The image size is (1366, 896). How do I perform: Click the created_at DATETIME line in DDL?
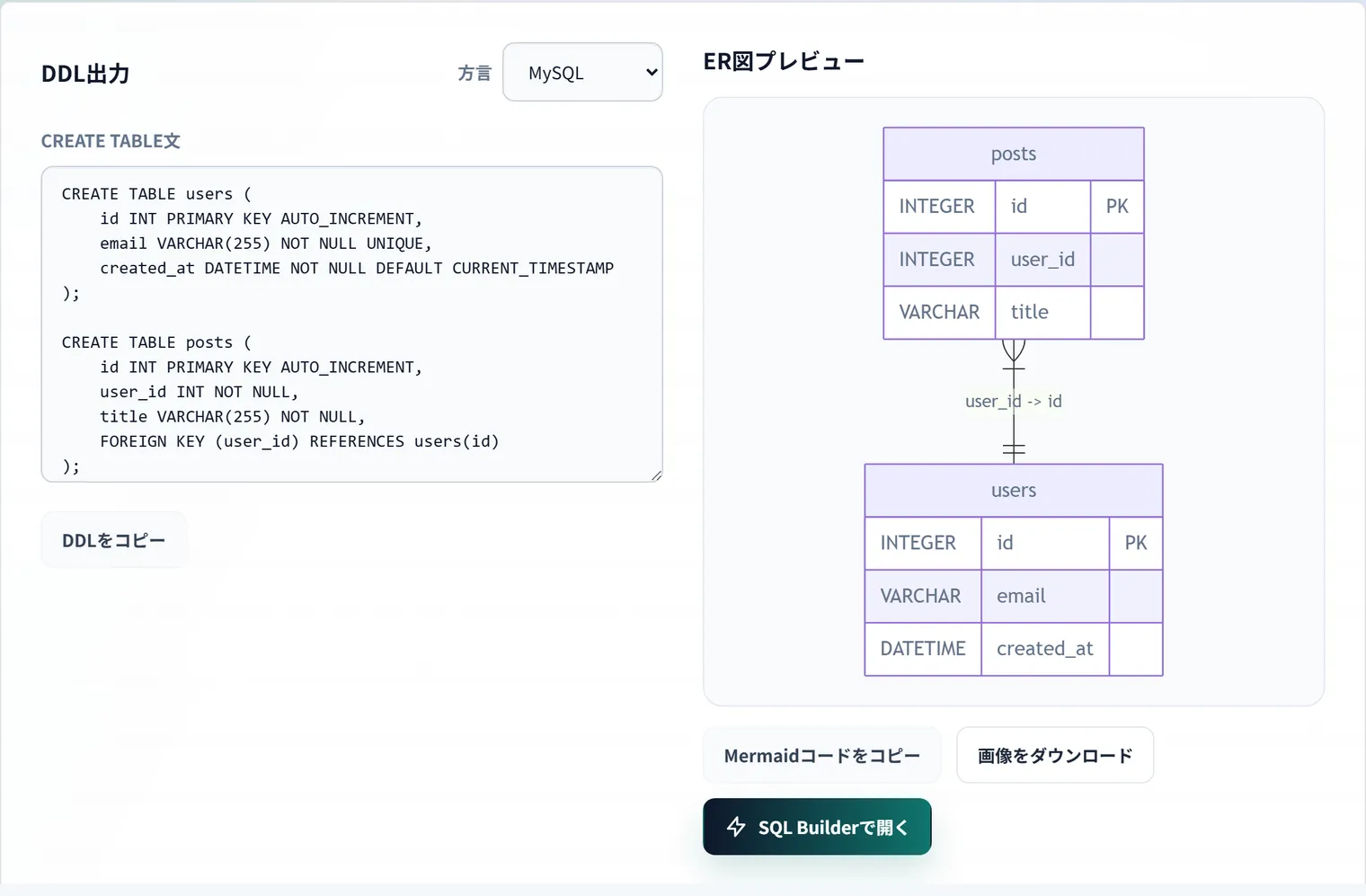(x=357, y=268)
